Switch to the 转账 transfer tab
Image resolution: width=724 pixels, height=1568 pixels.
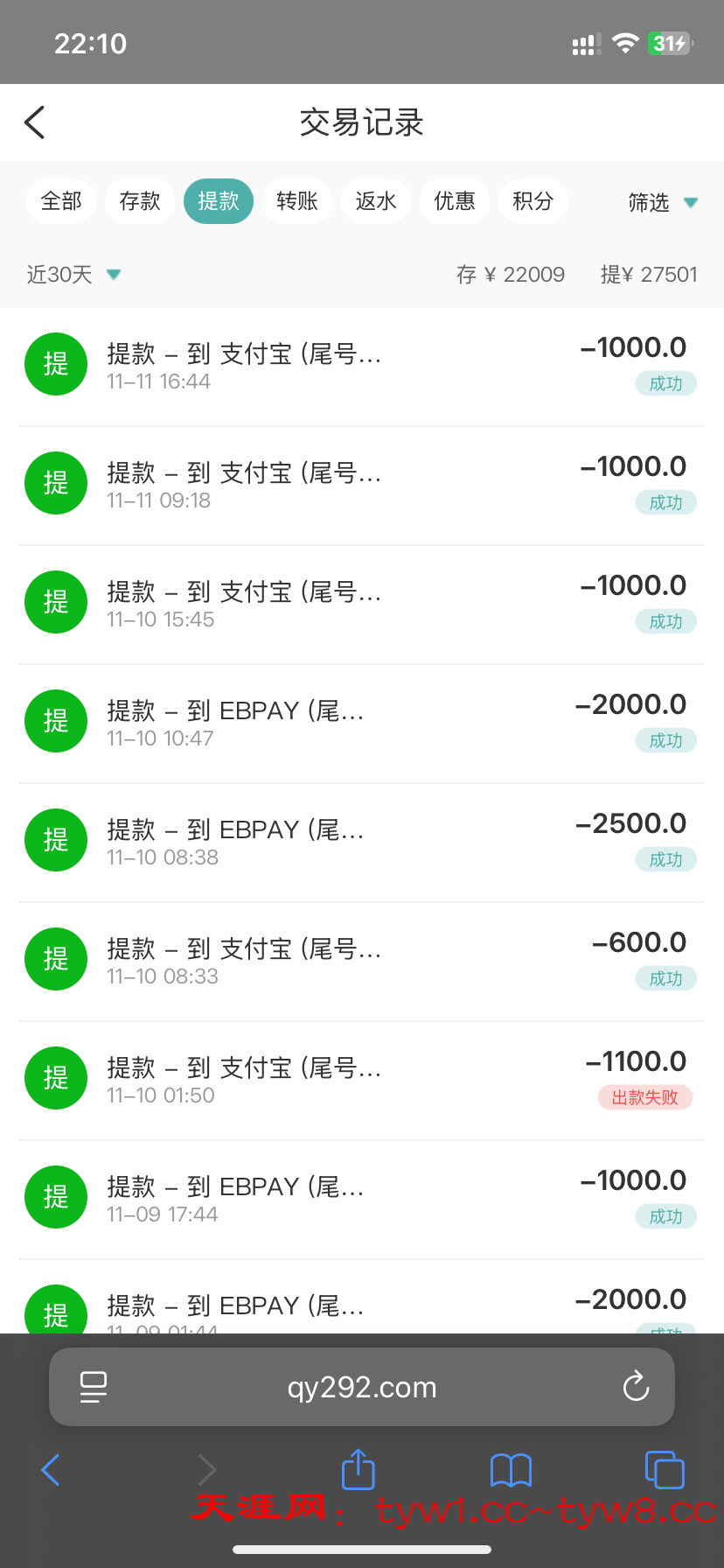click(x=297, y=201)
